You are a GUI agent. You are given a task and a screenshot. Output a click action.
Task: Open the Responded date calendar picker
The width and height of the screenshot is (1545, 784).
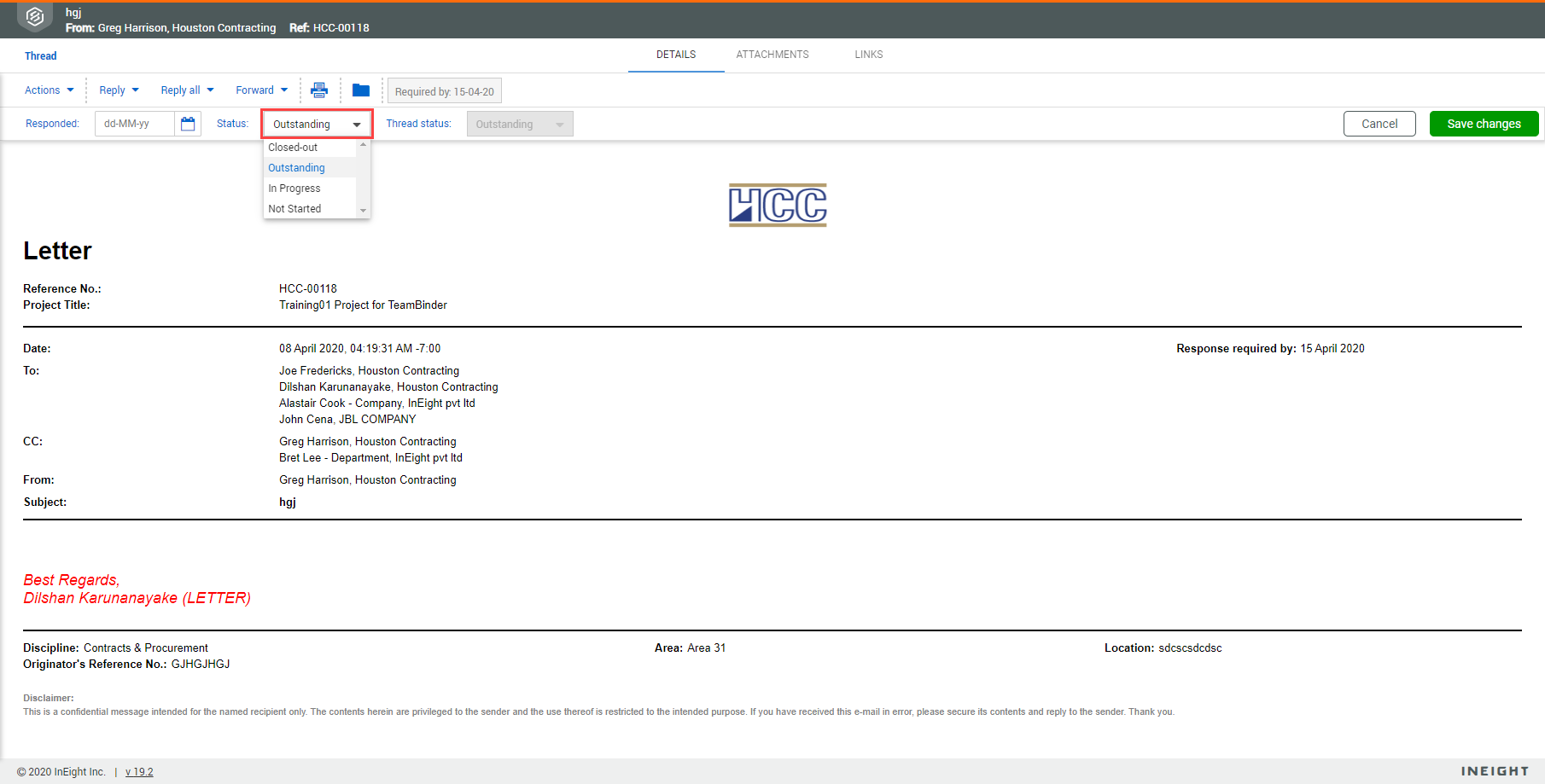click(x=188, y=124)
